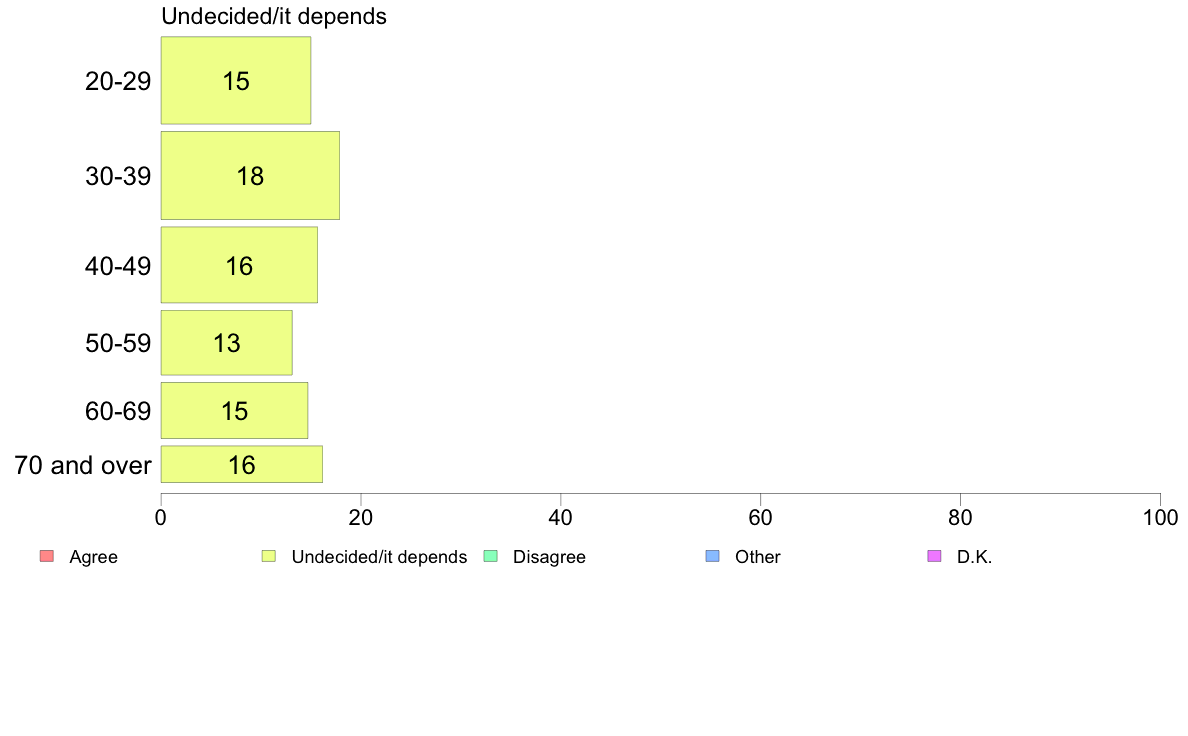Click the blue Other legend swatch
Screen dimensions: 1188x736
[x=712, y=556]
